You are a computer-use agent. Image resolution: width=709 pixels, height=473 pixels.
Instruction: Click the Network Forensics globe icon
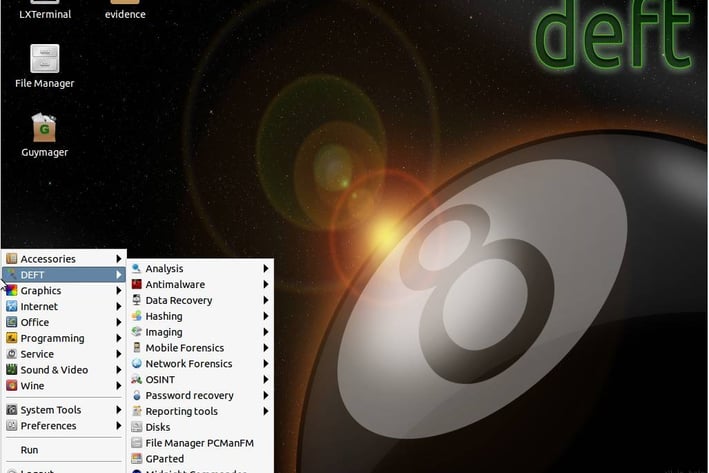coord(137,364)
